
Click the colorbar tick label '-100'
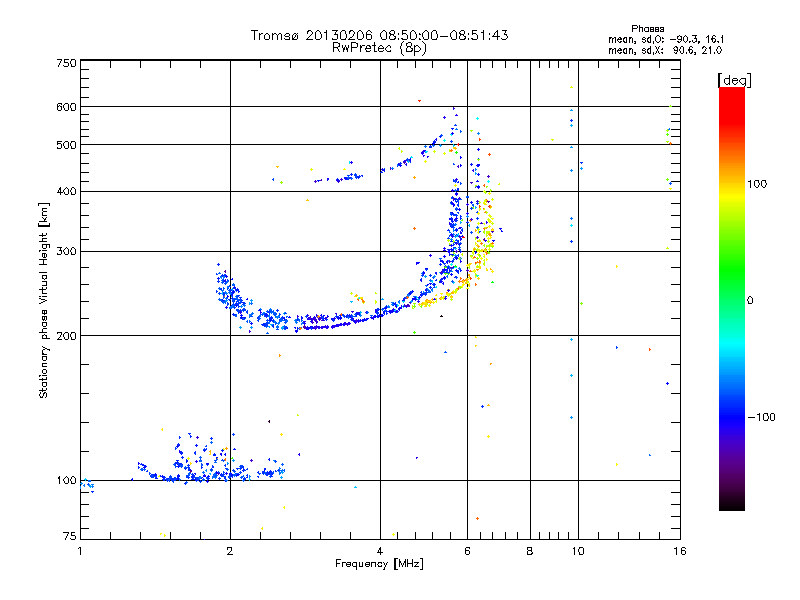762,417
